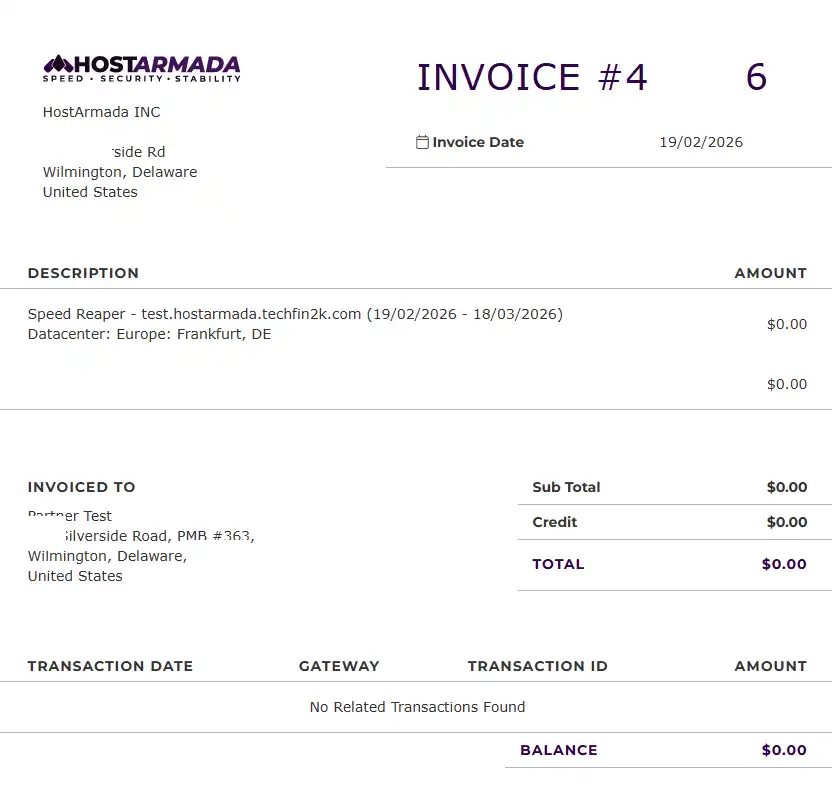Click the Sub Total label

pos(566,487)
